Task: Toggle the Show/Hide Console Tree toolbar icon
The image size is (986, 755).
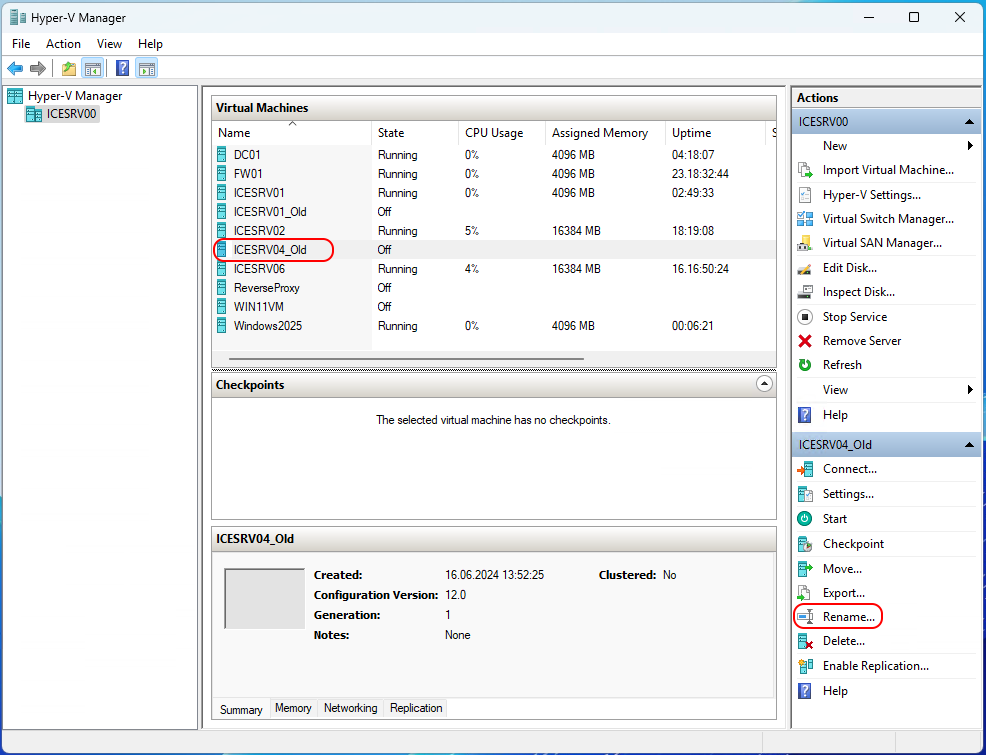Action: (x=92, y=69)
